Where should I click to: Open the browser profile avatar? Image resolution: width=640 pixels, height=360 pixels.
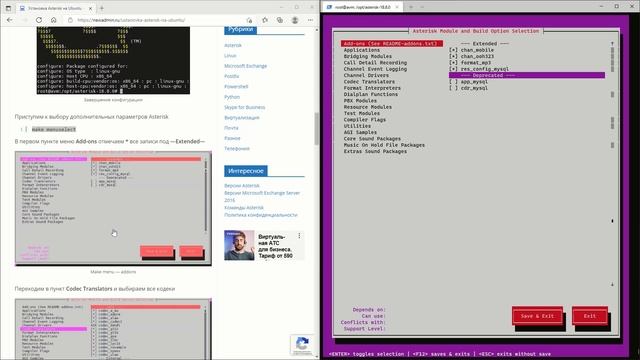295,20
